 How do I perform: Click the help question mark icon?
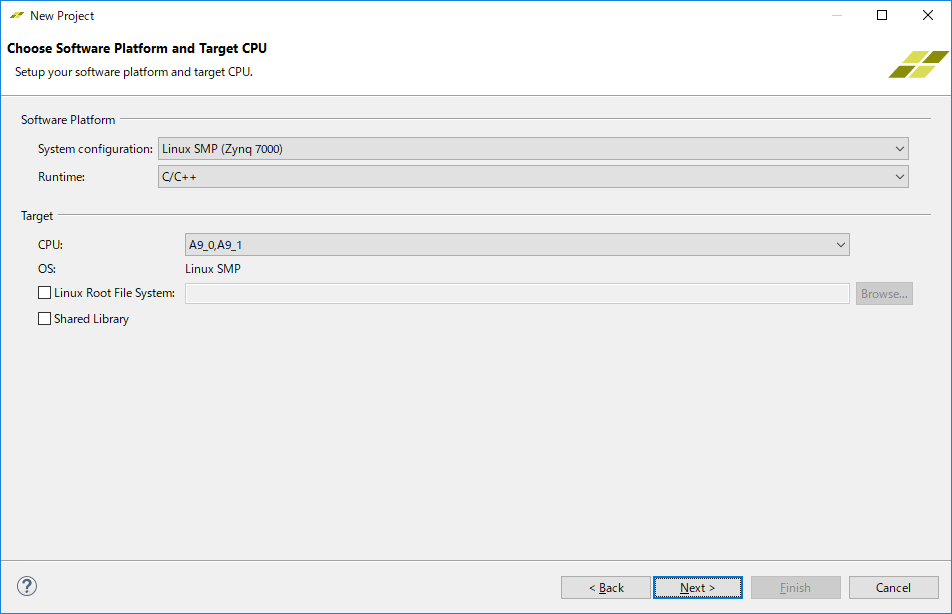click(x=27, y=587)
